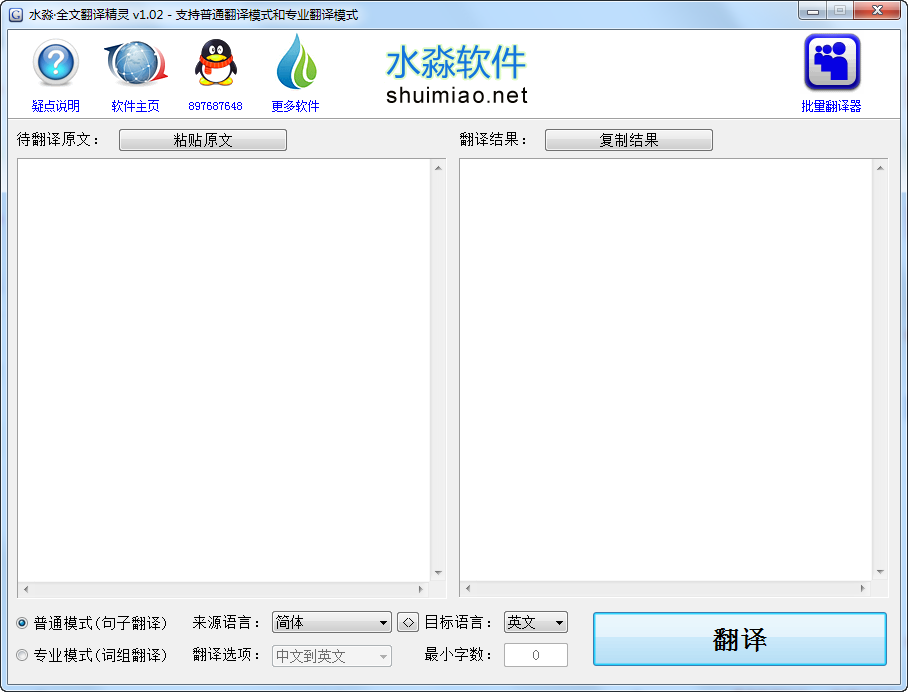
Task: Click the app icon in title bar
Action: 16,14
